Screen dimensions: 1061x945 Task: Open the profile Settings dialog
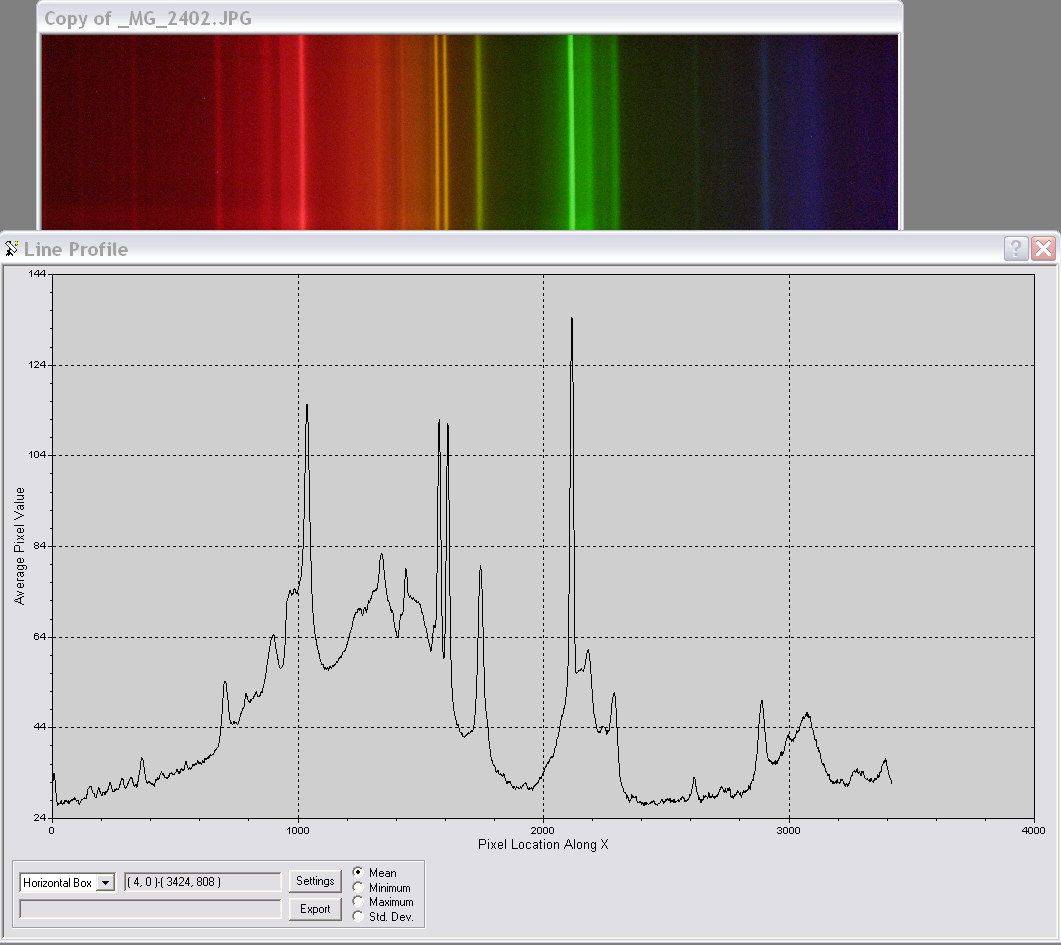tap(315, 881)
